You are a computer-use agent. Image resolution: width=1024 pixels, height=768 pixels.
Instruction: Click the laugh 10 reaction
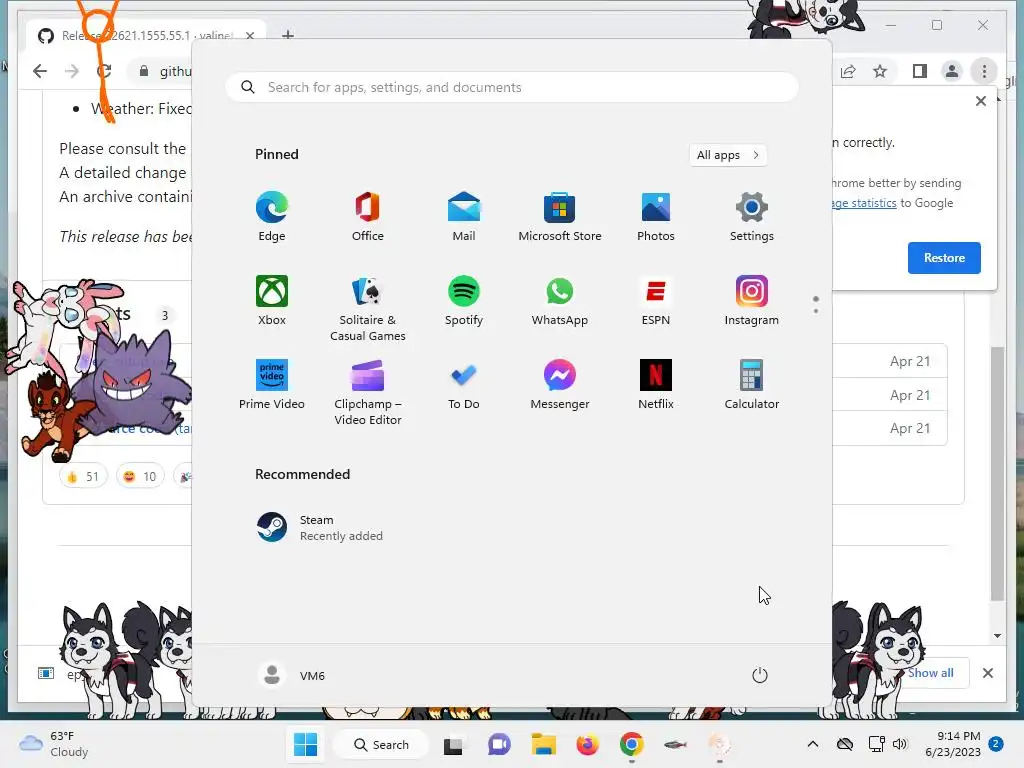pyautogui.click(x=140, y=477)
